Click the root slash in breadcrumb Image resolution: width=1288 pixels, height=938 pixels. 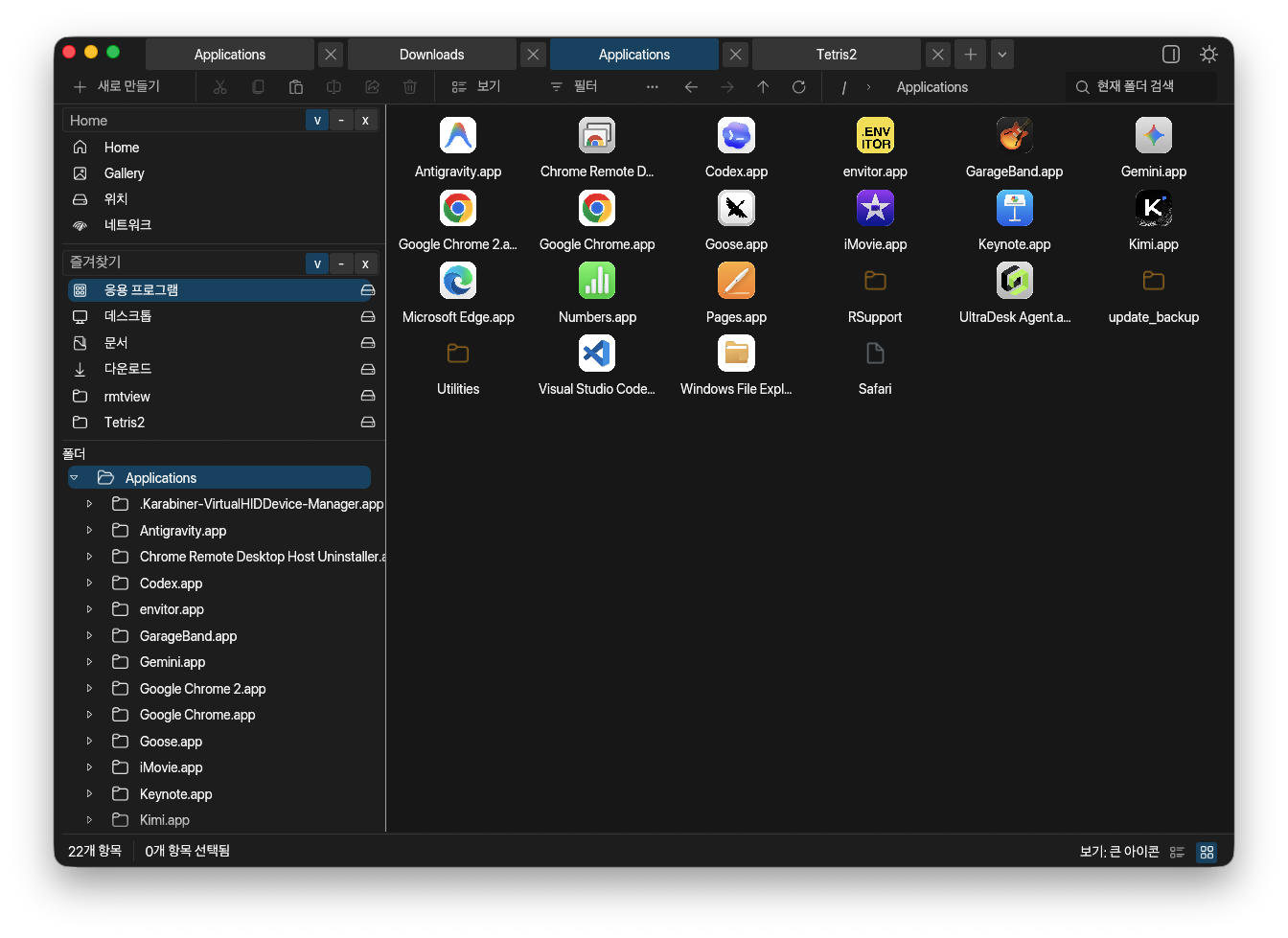pyautogui.click(x=843, y=87)
